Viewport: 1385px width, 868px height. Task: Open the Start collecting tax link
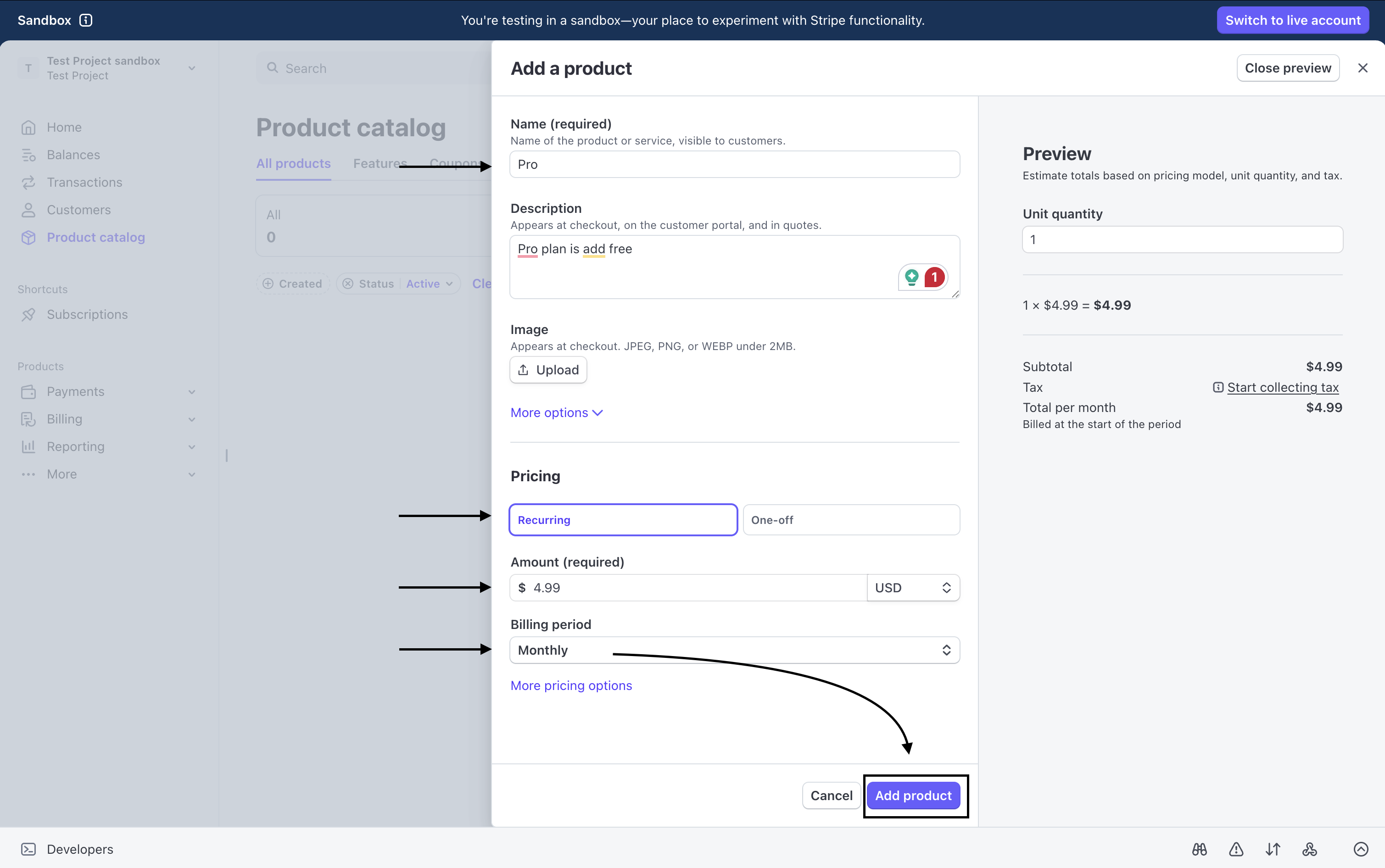(x=1282, y=388)
